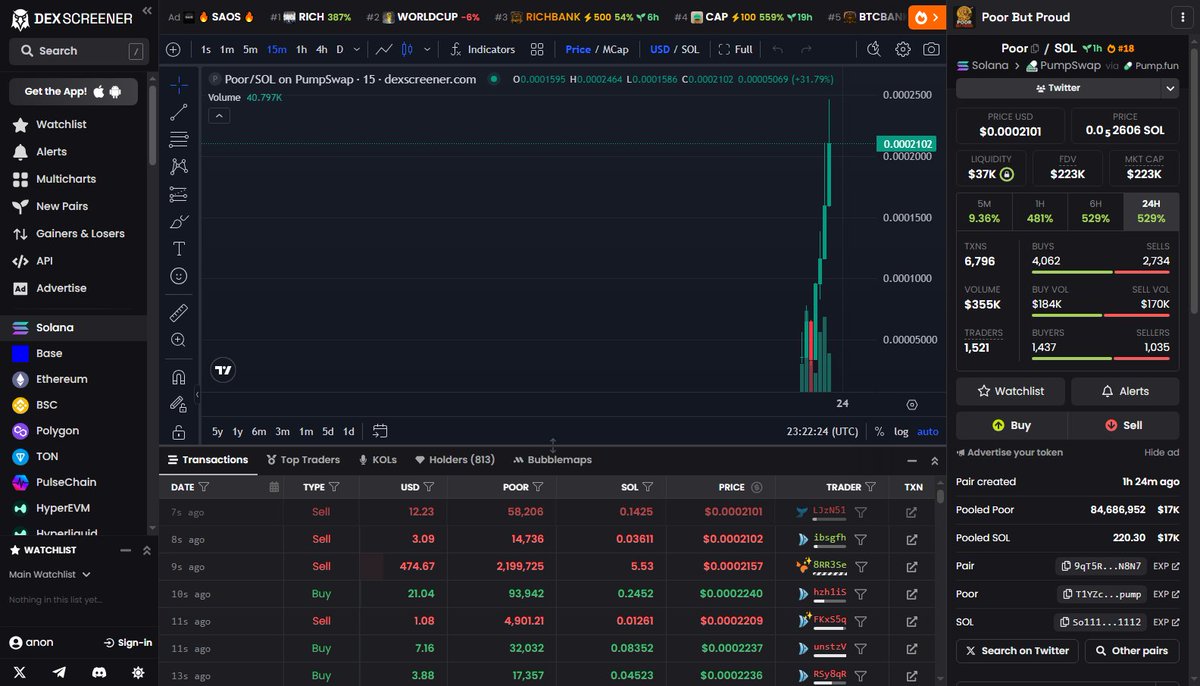Click the Search input field

click(x=78, y=50)
